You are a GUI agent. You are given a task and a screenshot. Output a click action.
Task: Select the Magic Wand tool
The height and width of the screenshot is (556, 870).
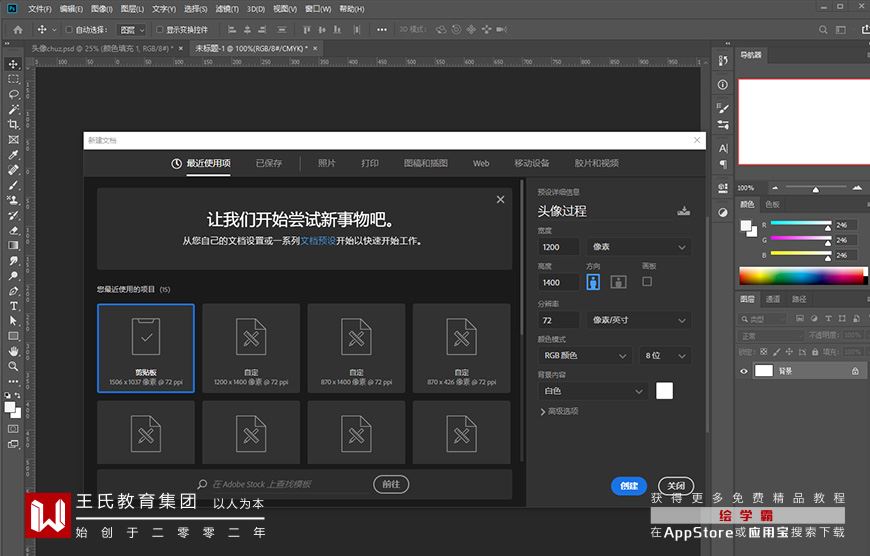point(13,109)
